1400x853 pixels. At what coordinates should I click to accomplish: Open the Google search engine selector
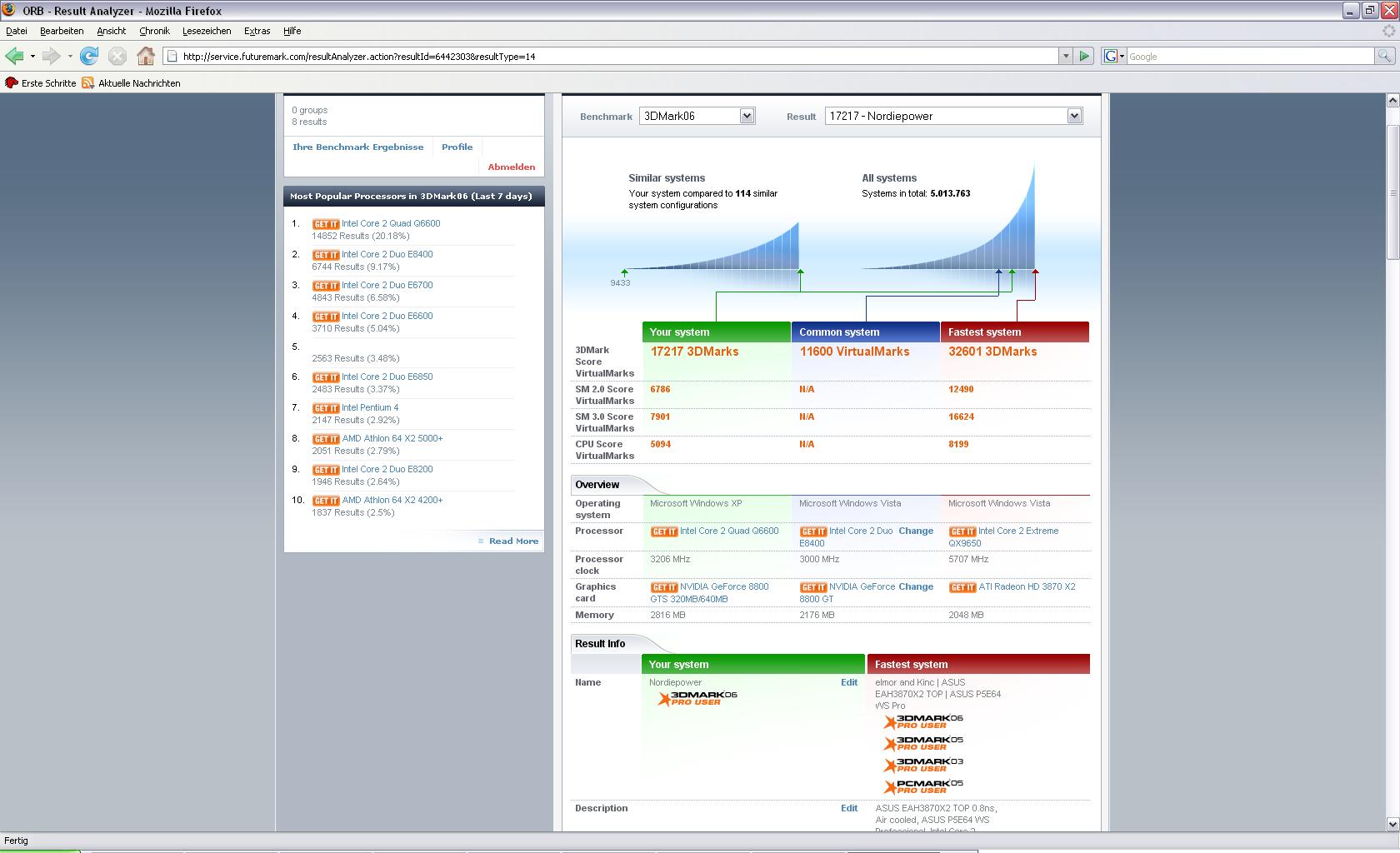click(1114, 56)
